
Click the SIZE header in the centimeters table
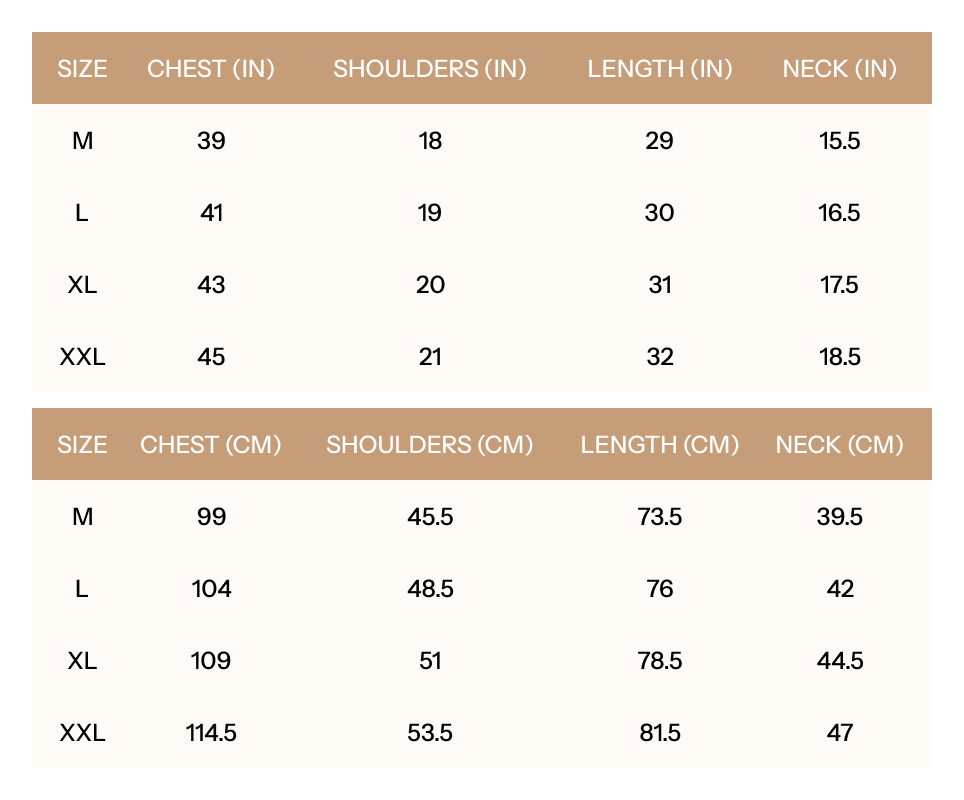(x=82, y=445)
